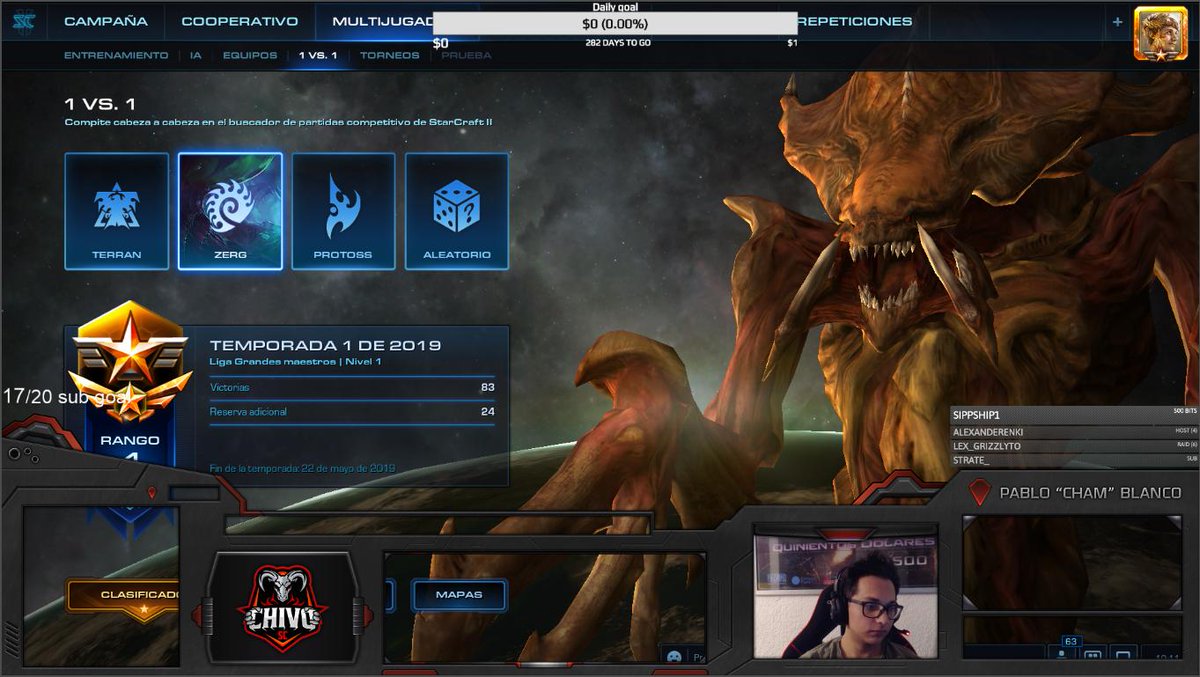Click Liga Grandes maestros Nivel 1 text
Image resolution: width=1200 pixels, height=677 pixels.
[x=296, y=361]
